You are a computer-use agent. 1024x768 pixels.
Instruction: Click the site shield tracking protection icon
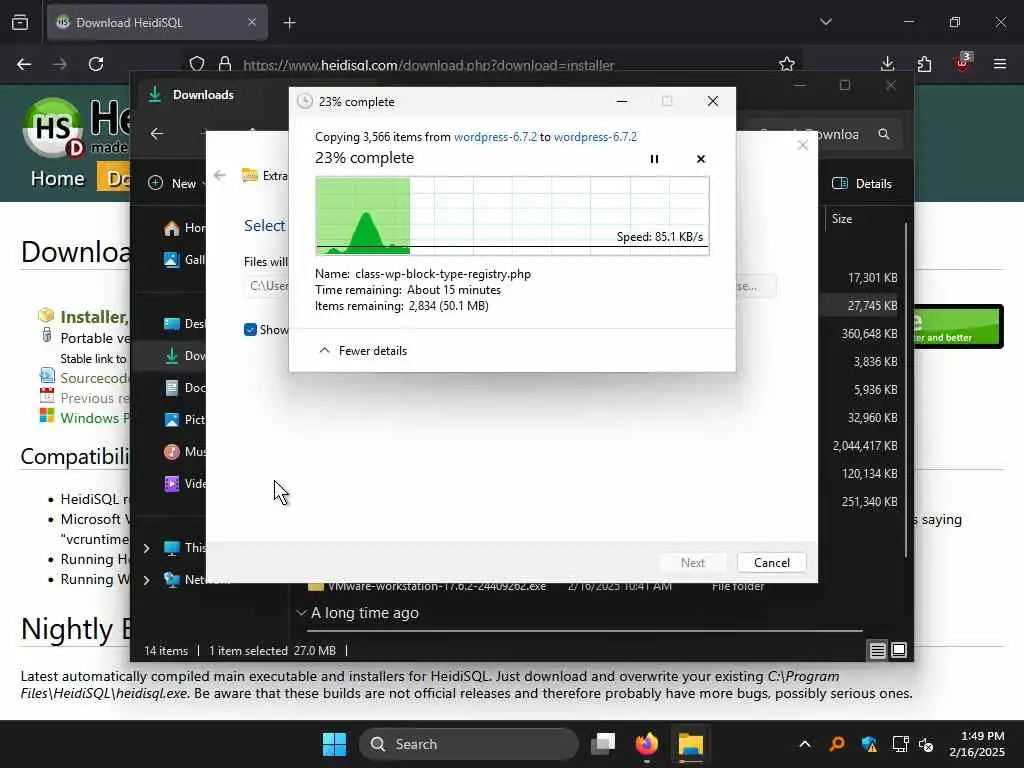[x=197, y=64]
